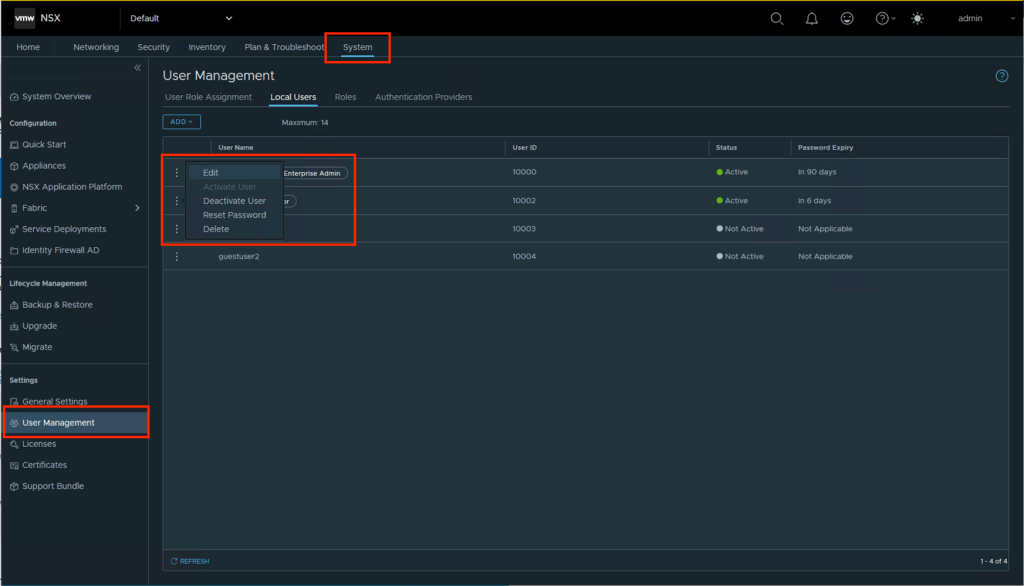The image size is (1024, 586).
Task: Click the page help icon beside User Management
Action: point(1001,76)
